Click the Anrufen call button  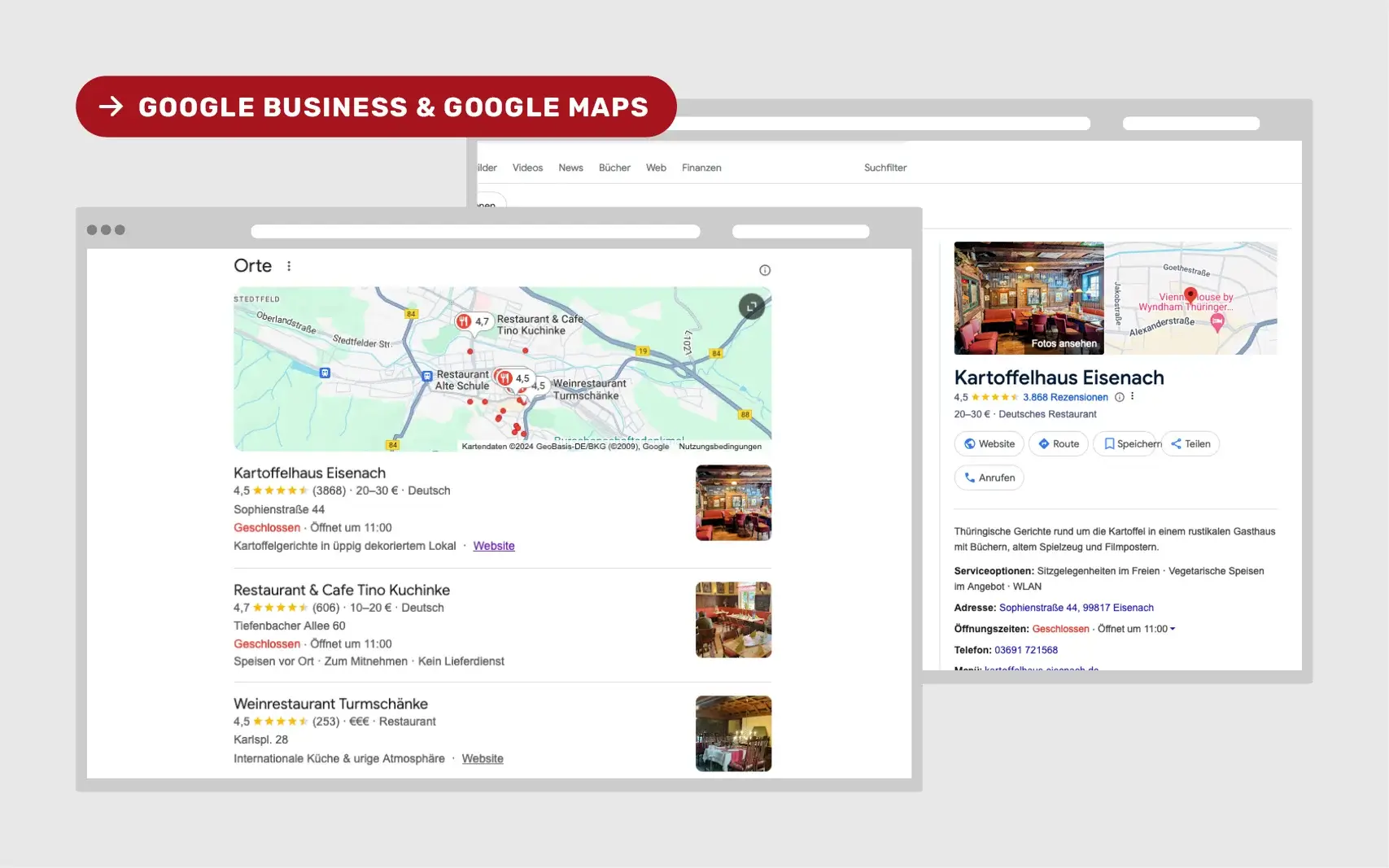(x=989, y=478)
